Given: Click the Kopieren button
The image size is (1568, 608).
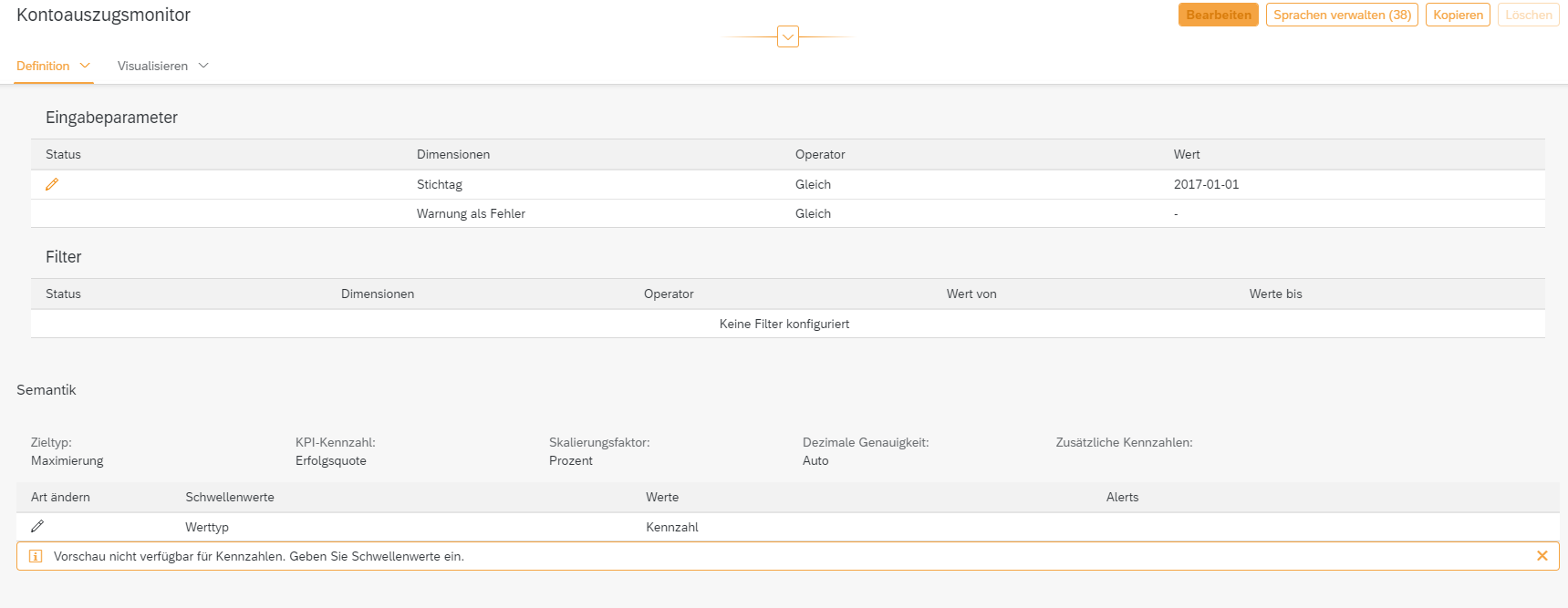Looking at the screenshot, I should [1458, 15].
